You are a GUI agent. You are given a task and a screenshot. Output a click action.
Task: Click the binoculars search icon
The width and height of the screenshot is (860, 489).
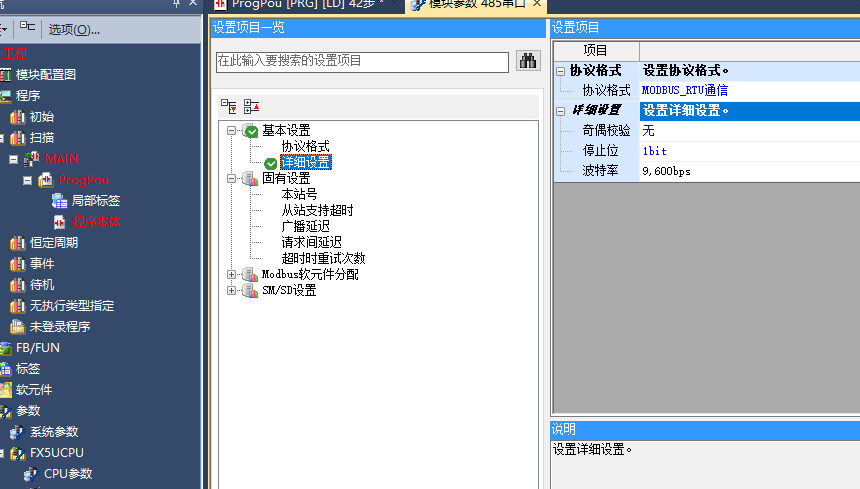[527, 61]
